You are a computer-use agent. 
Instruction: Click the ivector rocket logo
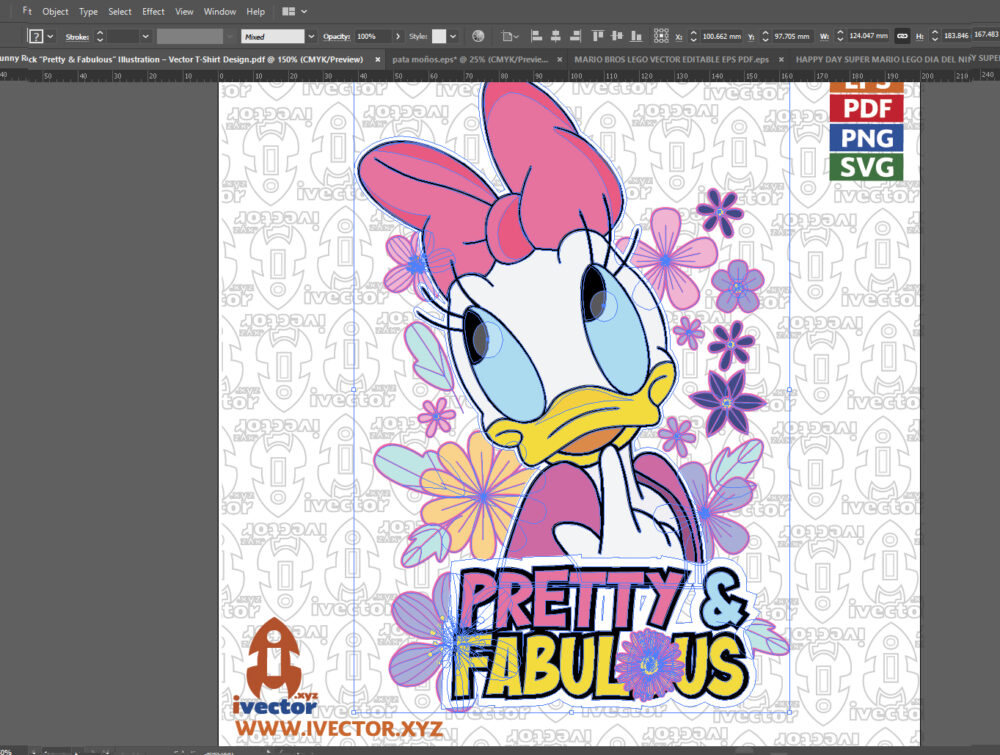point(275,666)
